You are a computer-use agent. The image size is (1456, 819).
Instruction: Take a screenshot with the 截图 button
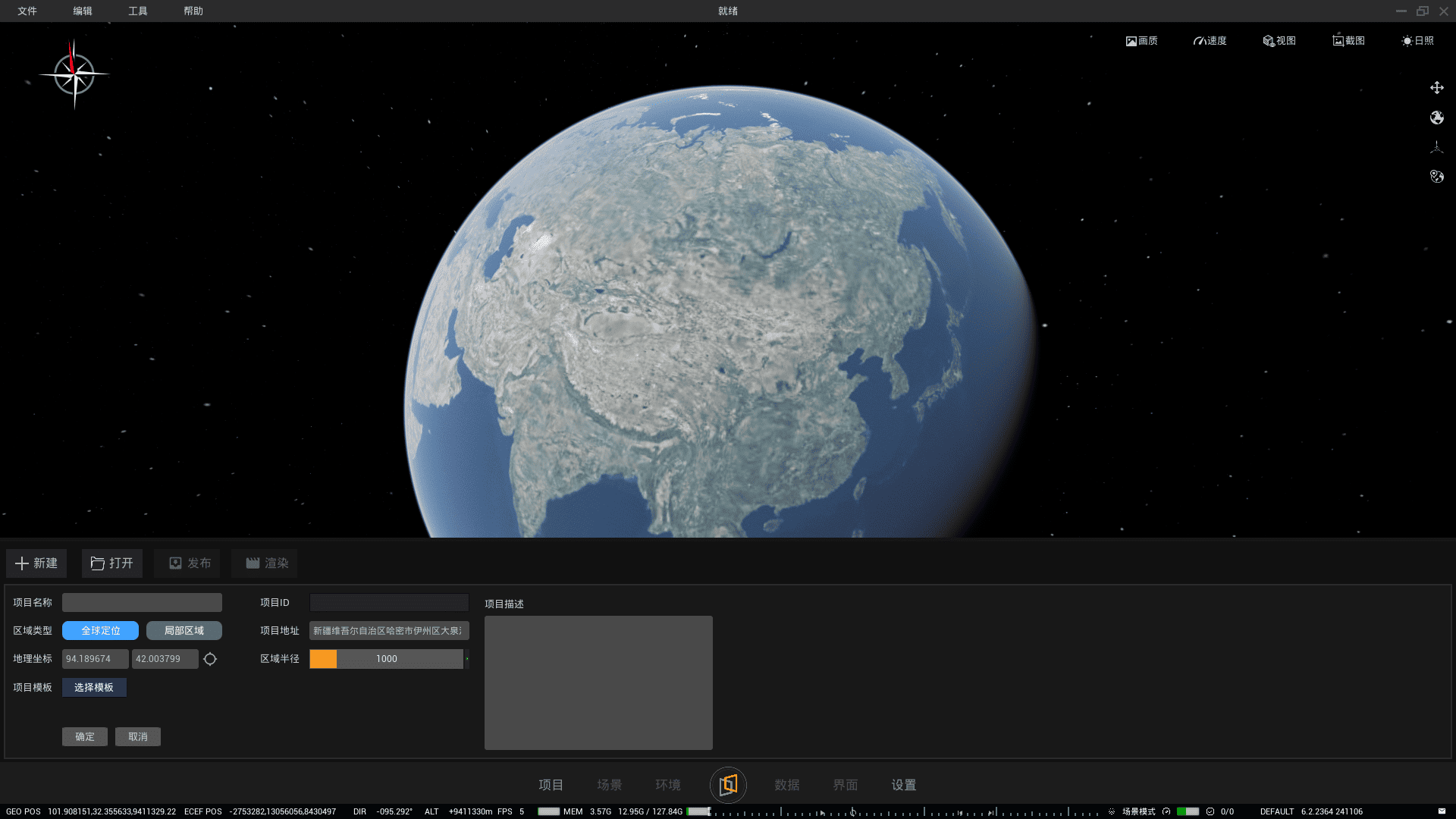pos(1348,41)
